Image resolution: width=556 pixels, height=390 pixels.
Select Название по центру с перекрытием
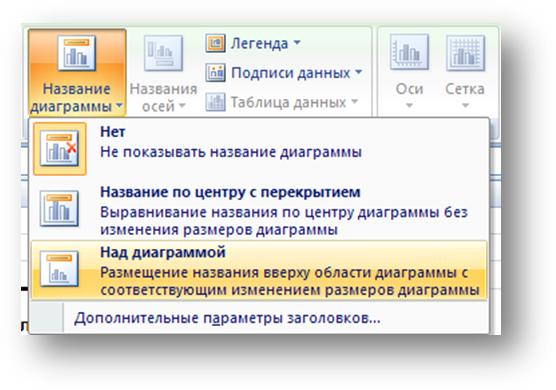point(259,210)
